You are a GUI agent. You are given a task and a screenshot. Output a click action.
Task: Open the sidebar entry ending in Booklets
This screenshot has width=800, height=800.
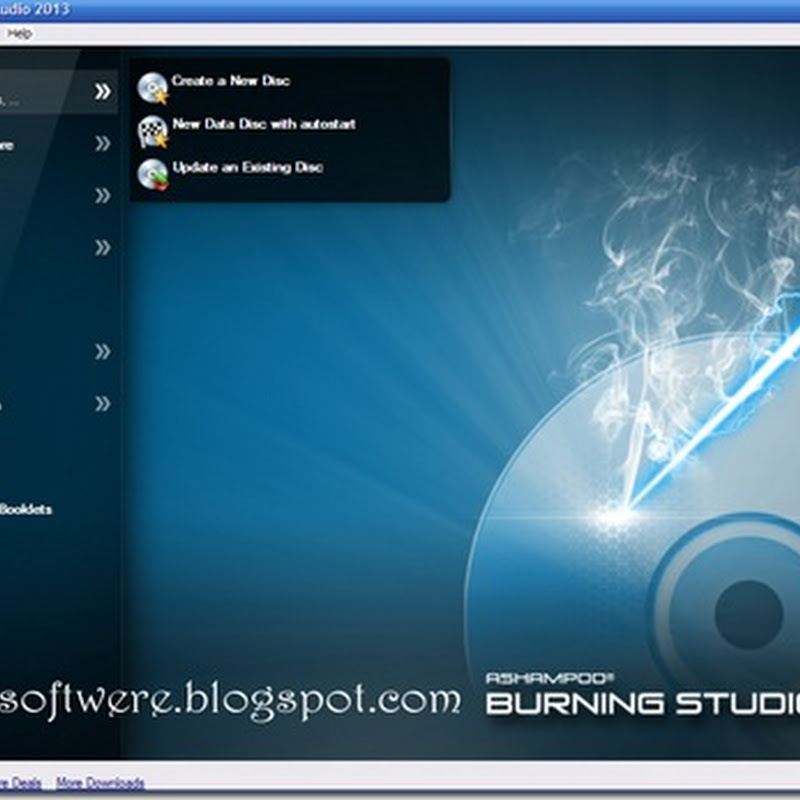[26, 509]
